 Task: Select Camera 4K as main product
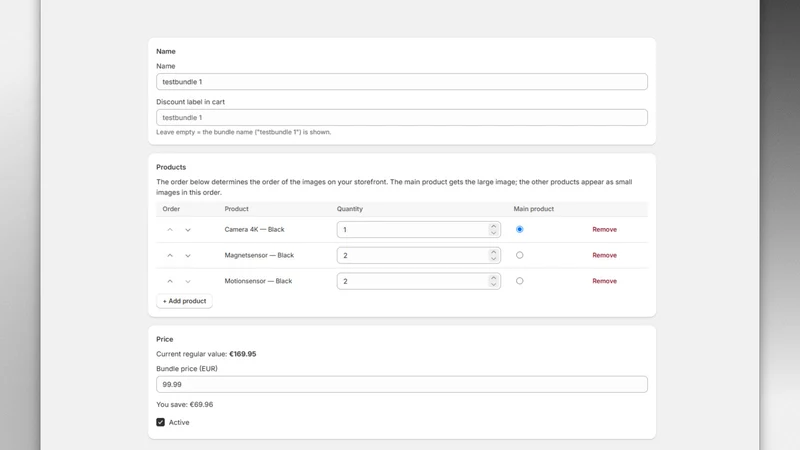tap(519, 230)
